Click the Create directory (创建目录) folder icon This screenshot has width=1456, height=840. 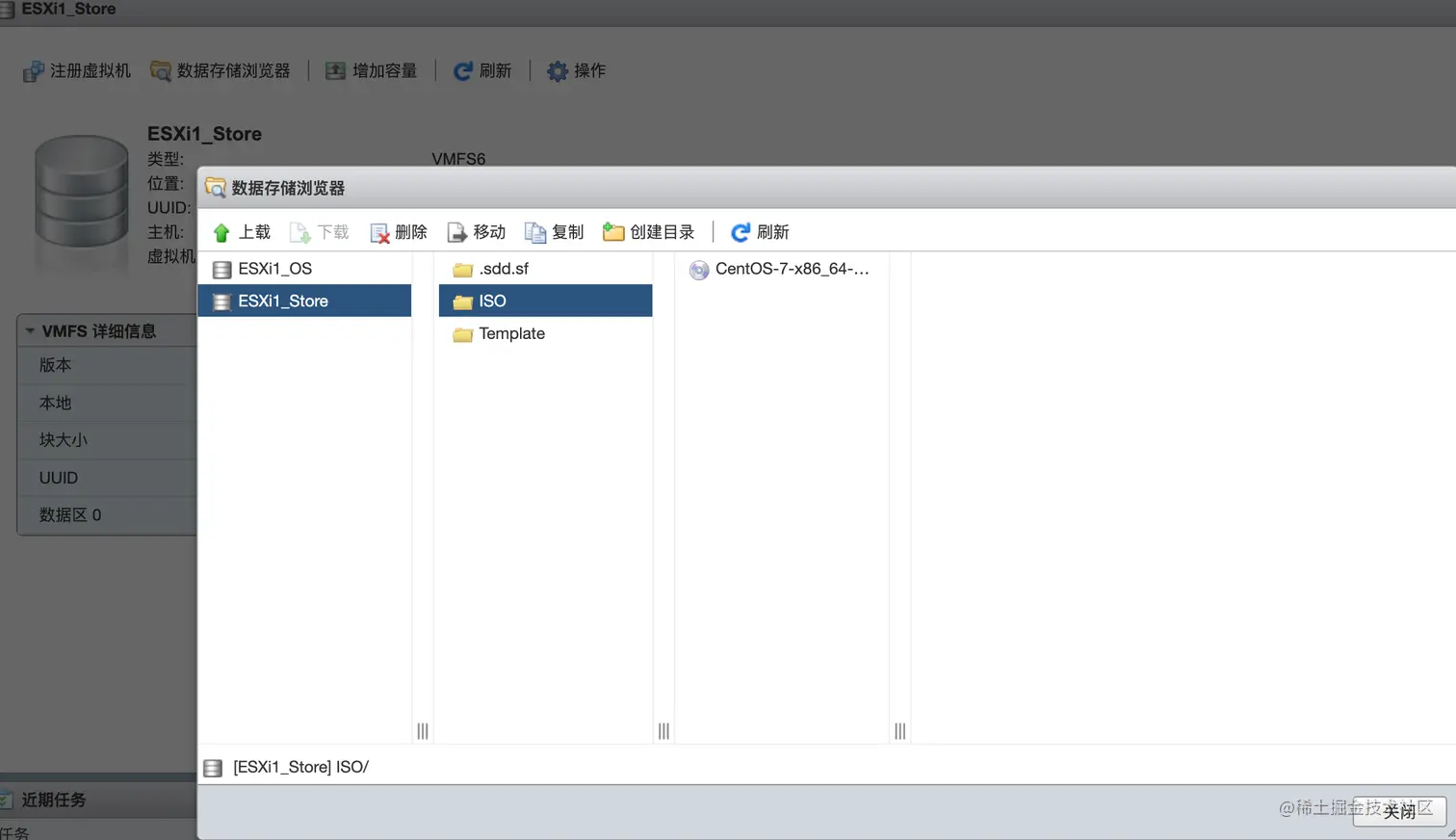613,232
